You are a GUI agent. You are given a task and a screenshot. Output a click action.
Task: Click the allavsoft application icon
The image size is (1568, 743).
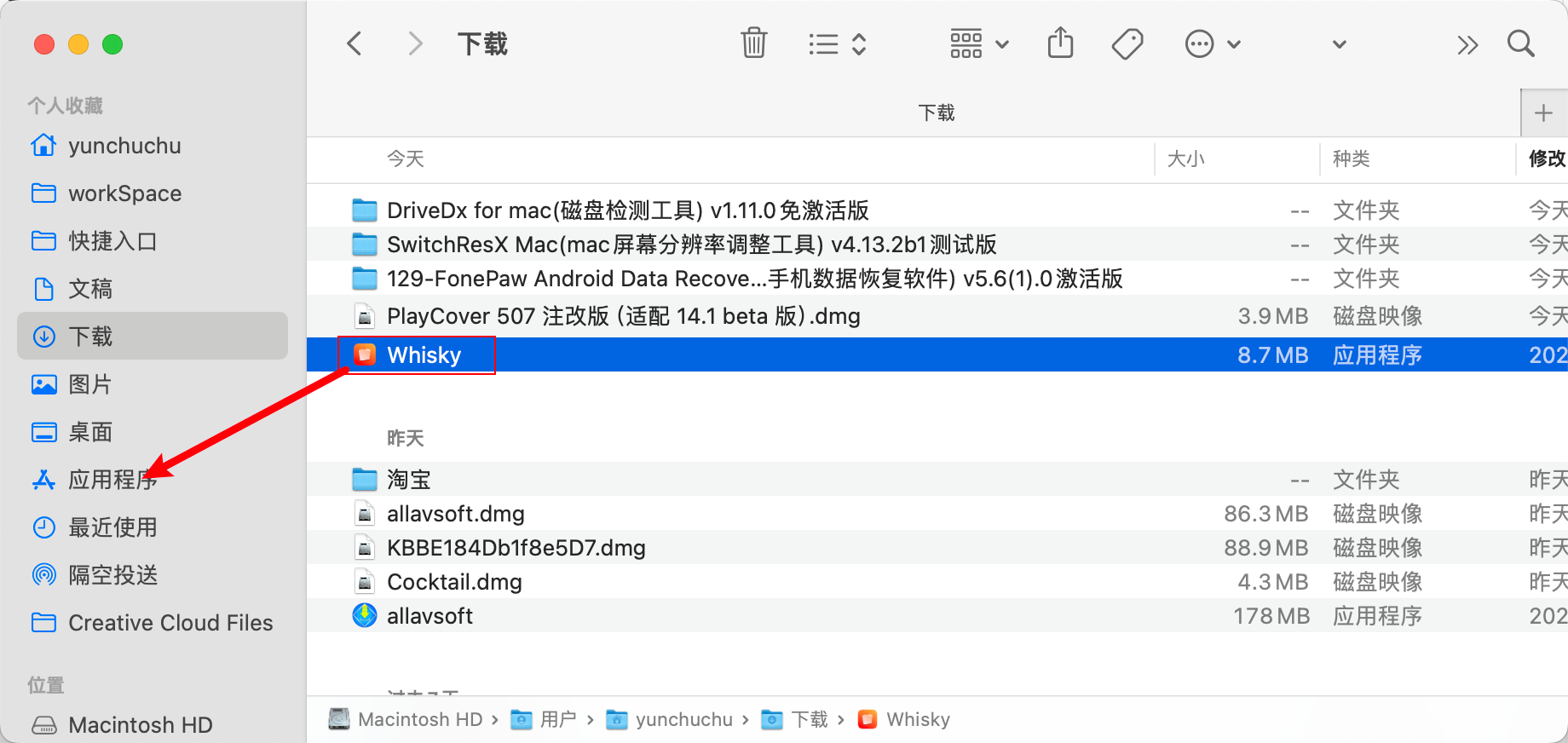(365, 615)
